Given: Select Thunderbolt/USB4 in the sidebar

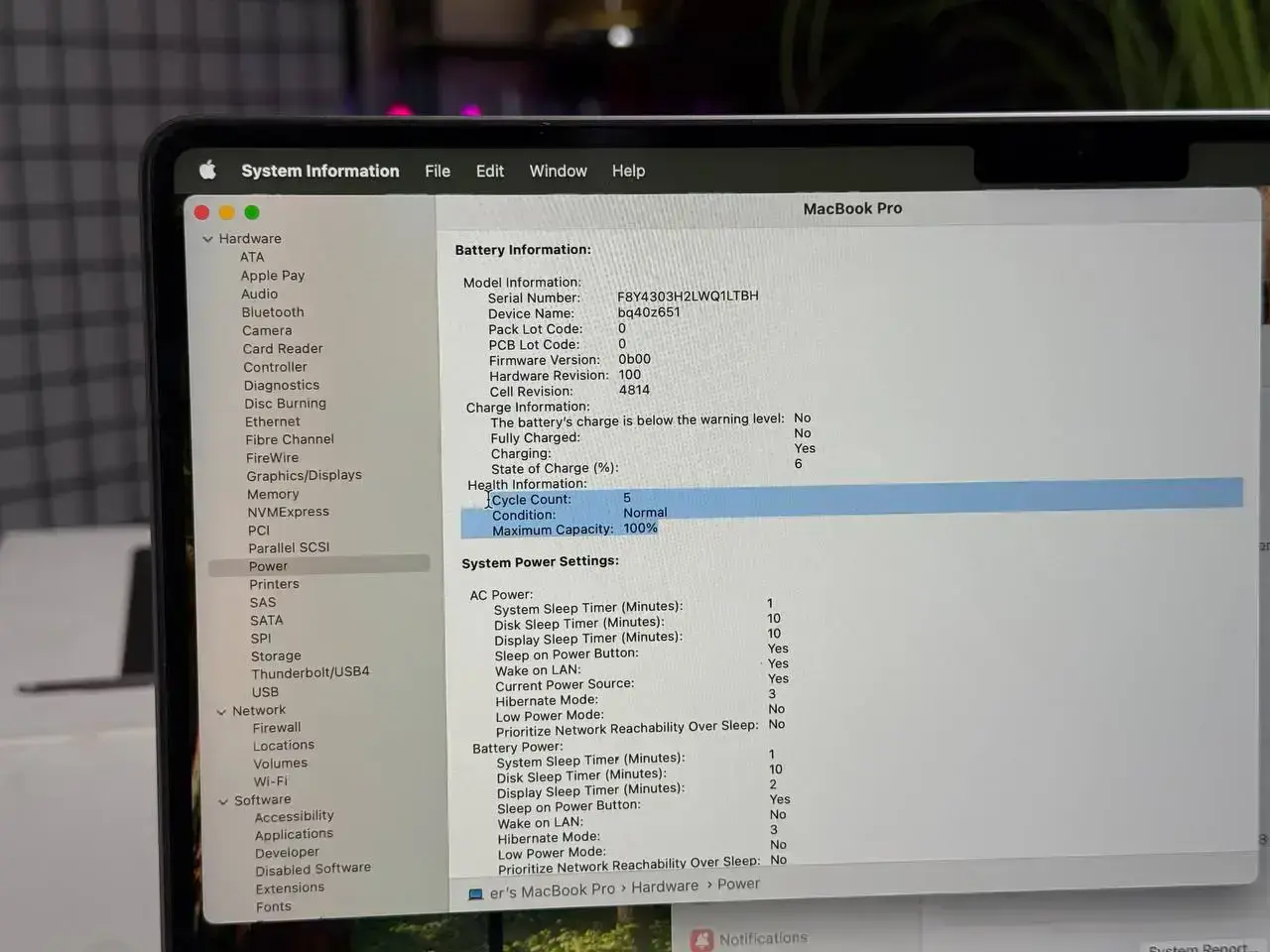Looking at the screenshot, I should 311,672.
